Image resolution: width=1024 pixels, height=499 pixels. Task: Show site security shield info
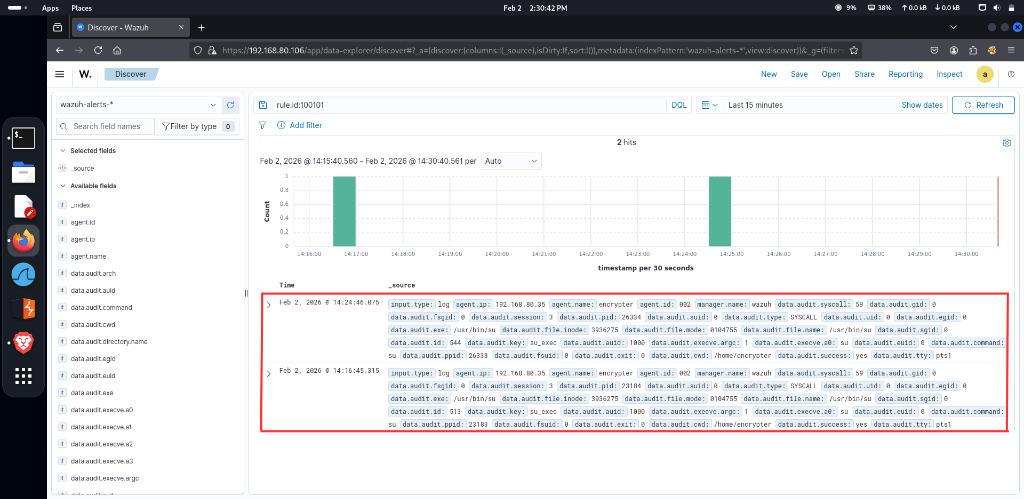point(199,50)
